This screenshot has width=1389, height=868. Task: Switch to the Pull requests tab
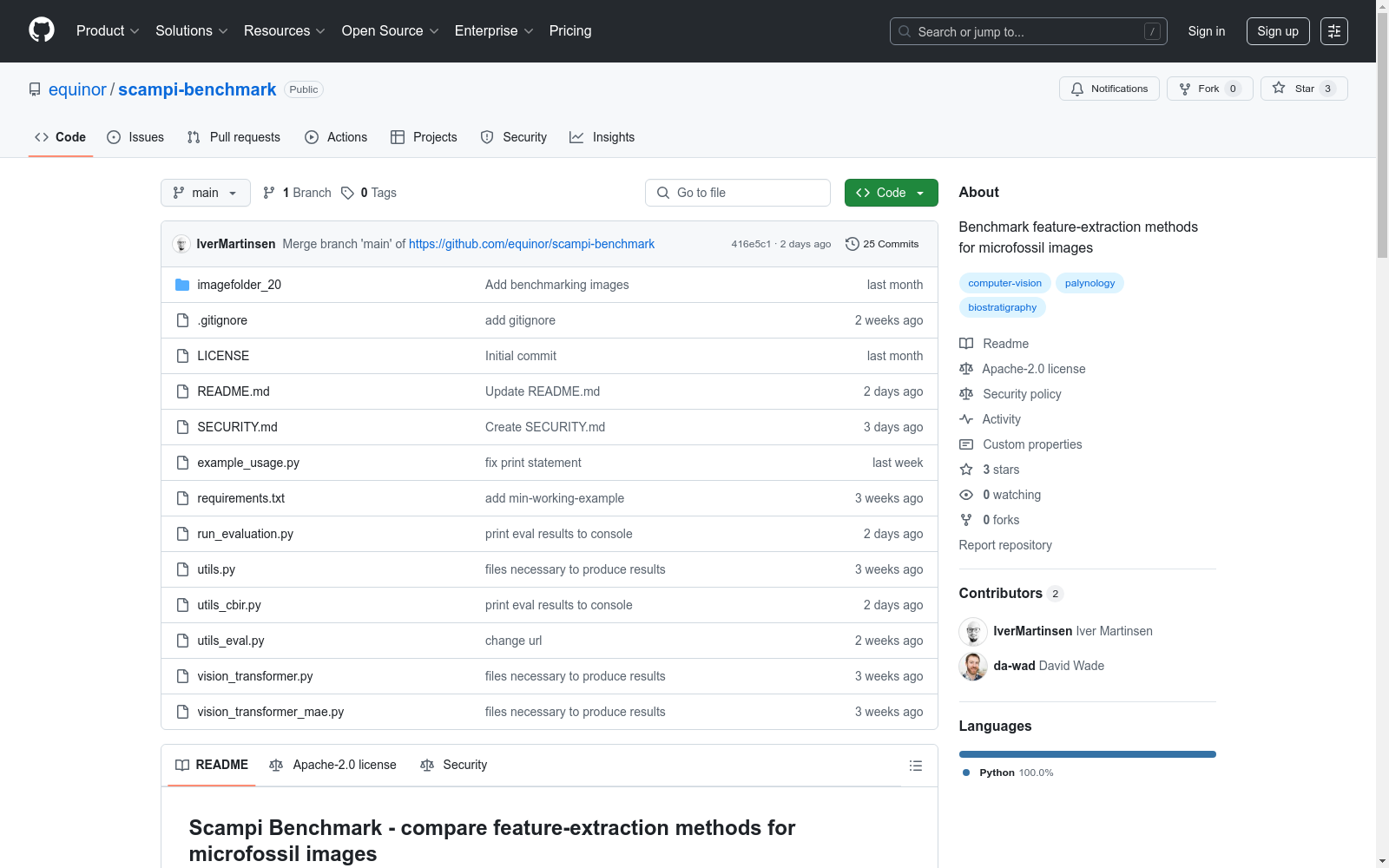click(234, 137)
